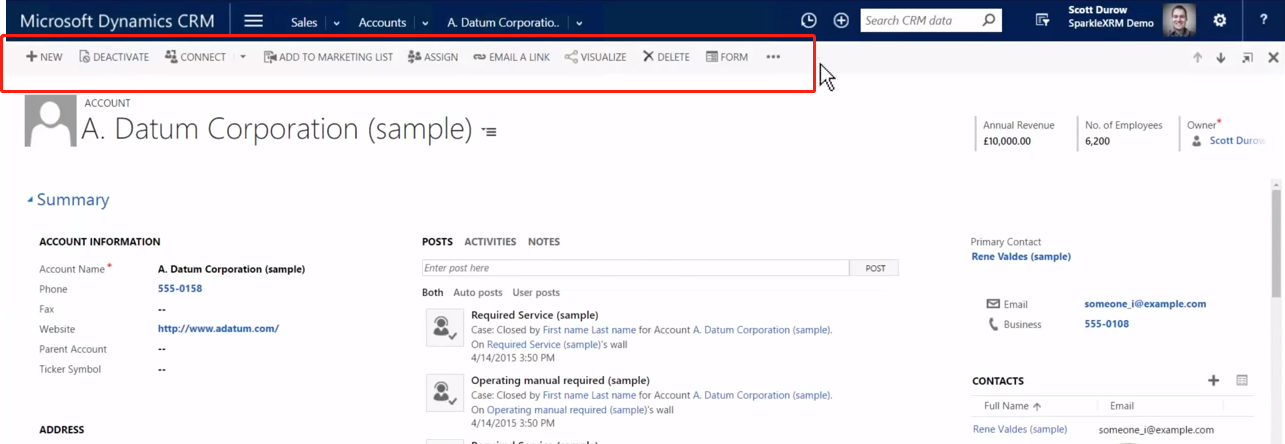This screenshot has height=444, width=1285.
Task: Expand the Accounts navigation dropdown chevron
Action: click(425, 22)
